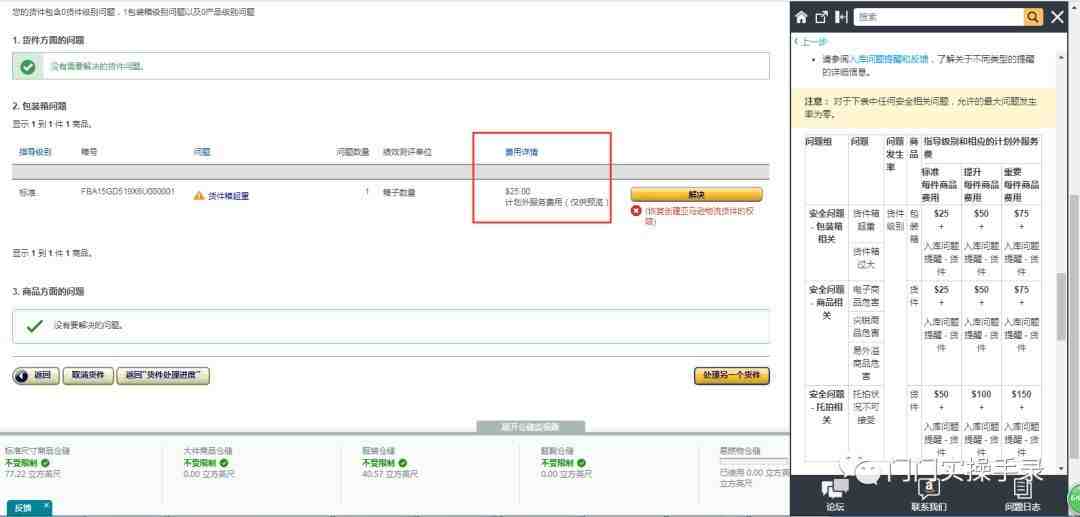Collapse the storage monitor tab
Image resolution: width=1080 pixels, height=517 pixels.
[x=530, y=427]
